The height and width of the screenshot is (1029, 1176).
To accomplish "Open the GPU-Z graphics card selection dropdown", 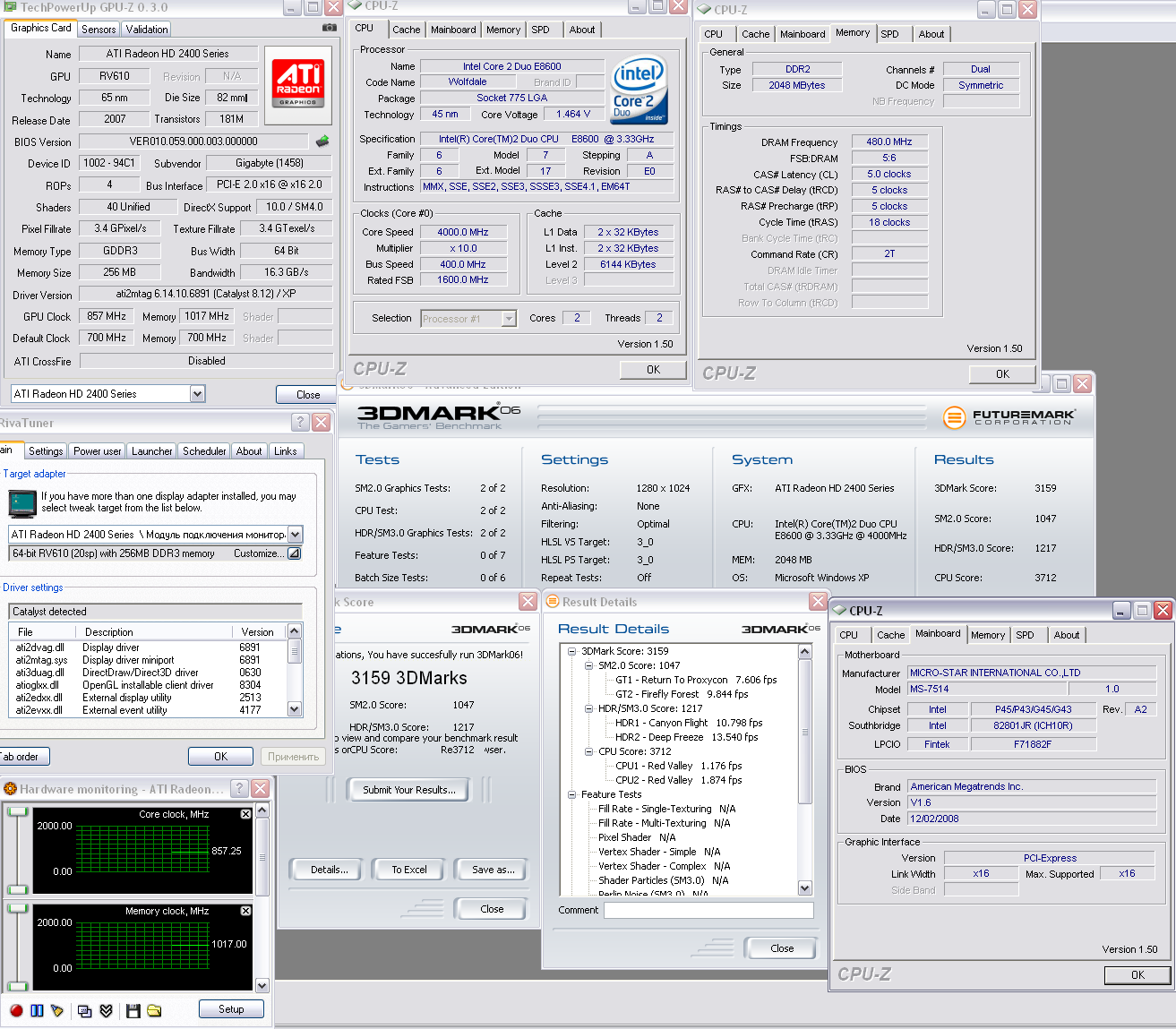I will point(198,393).
